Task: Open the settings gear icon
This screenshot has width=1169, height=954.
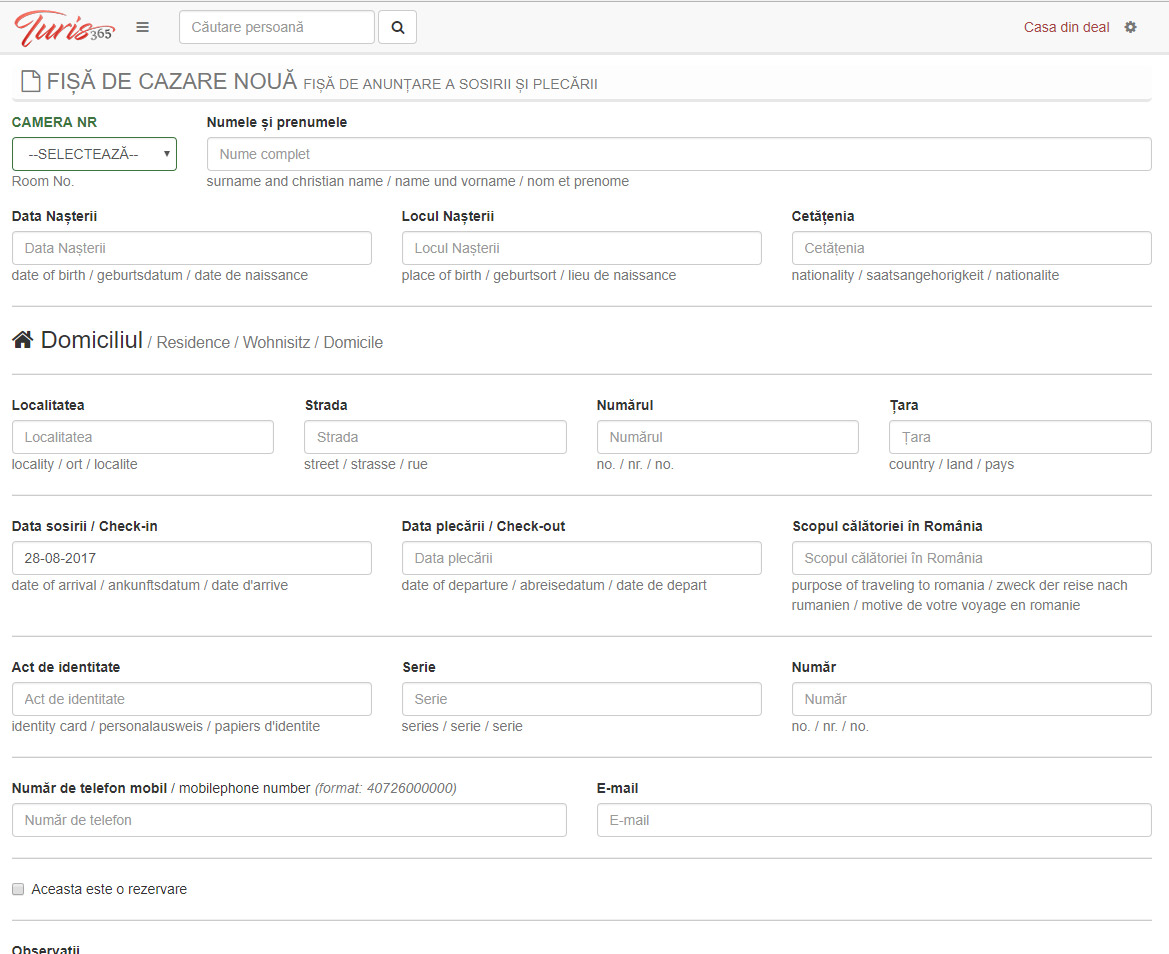Action: pyautogui.click(x=1130, y=28)
